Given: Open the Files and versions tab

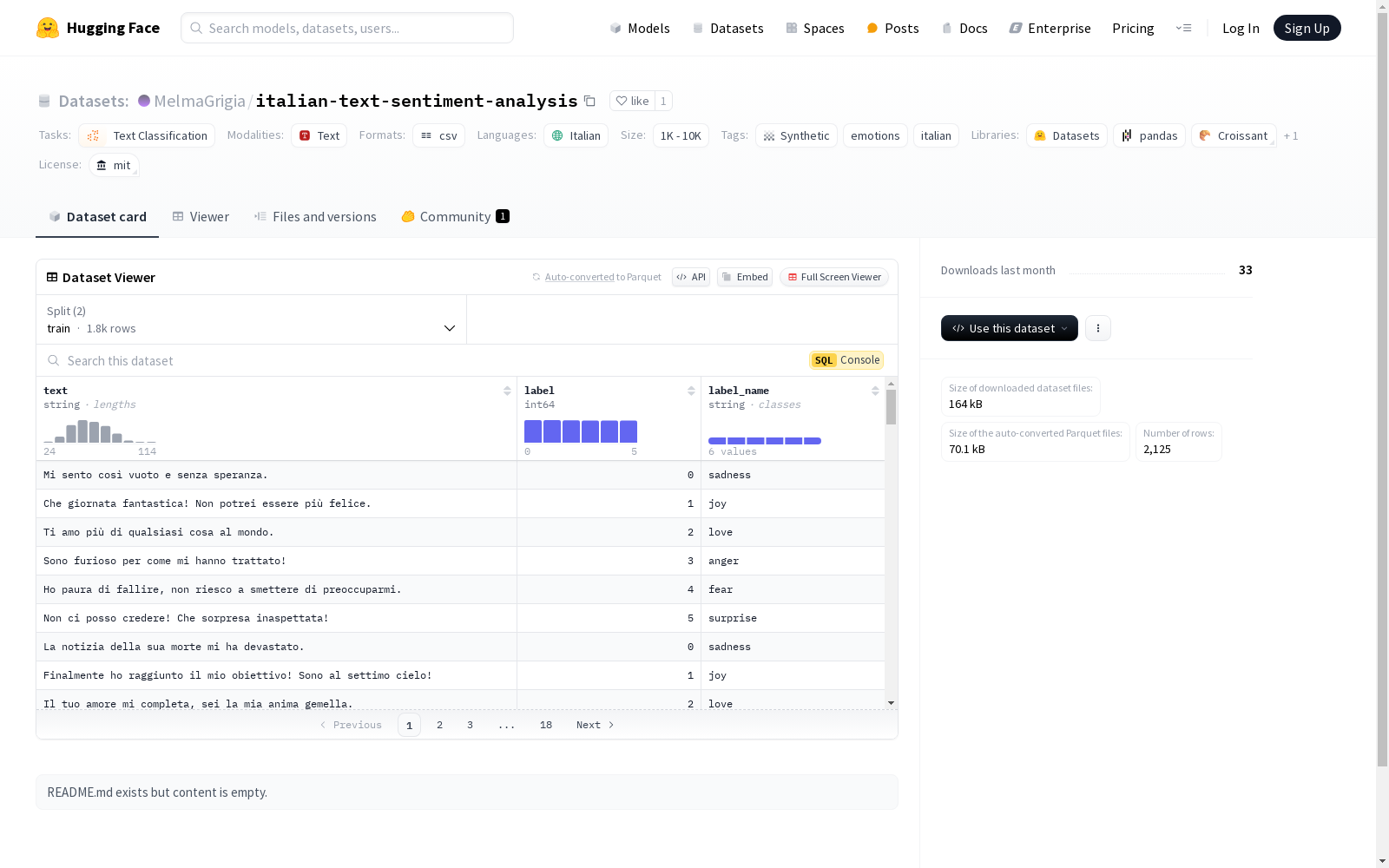Looking at the screenshot, I should pos(315,217).
